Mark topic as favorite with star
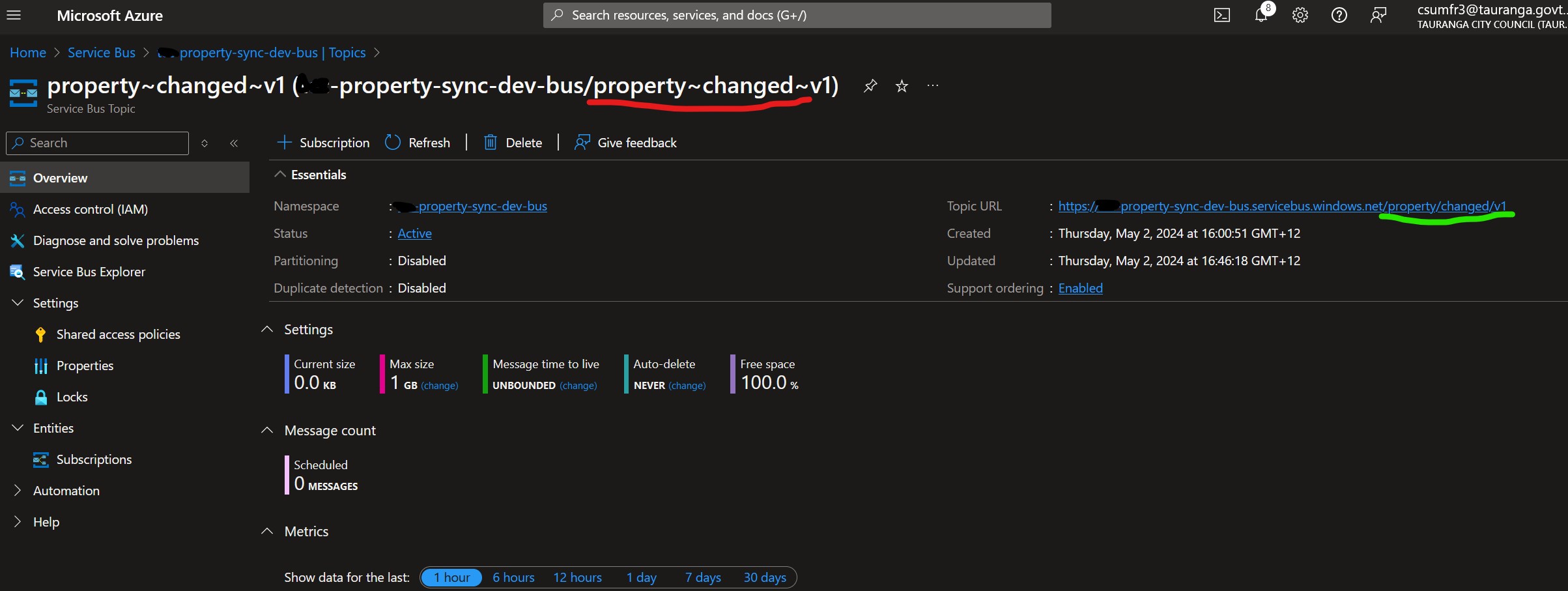The width and height of the screenshot is (1568, 591). coord(902,86)
